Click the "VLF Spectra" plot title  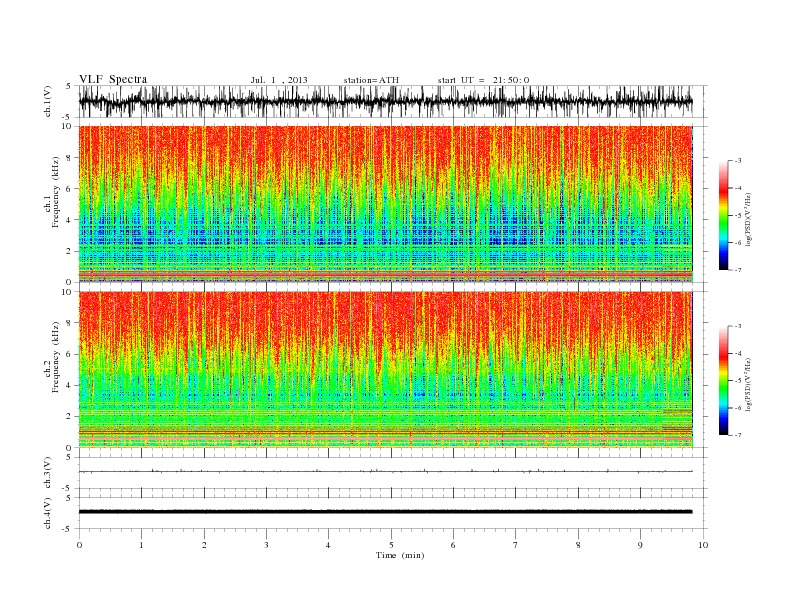pos(113,79)
